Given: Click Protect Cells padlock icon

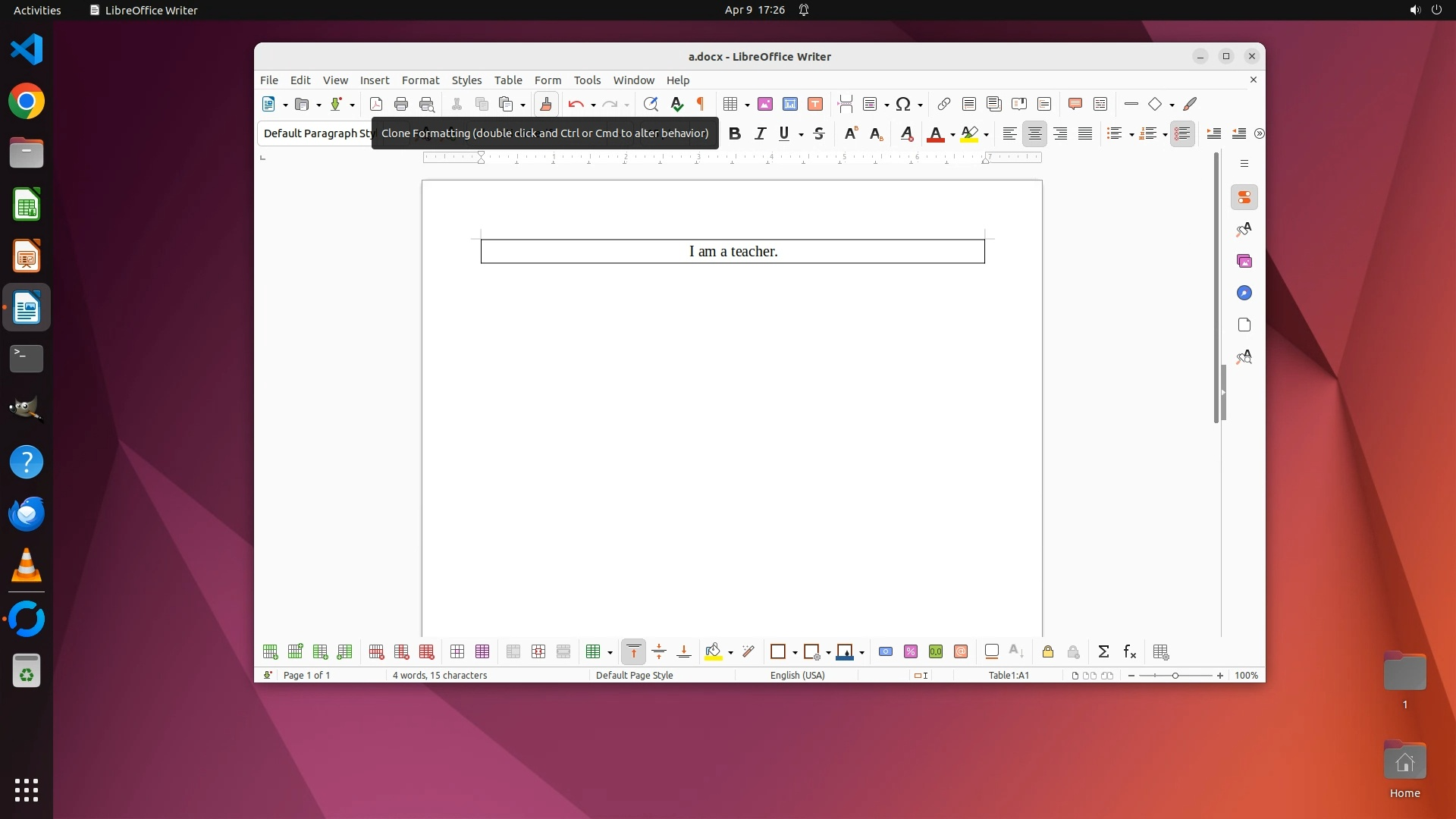Looking at the screenshot, I should pos(1048,651).
